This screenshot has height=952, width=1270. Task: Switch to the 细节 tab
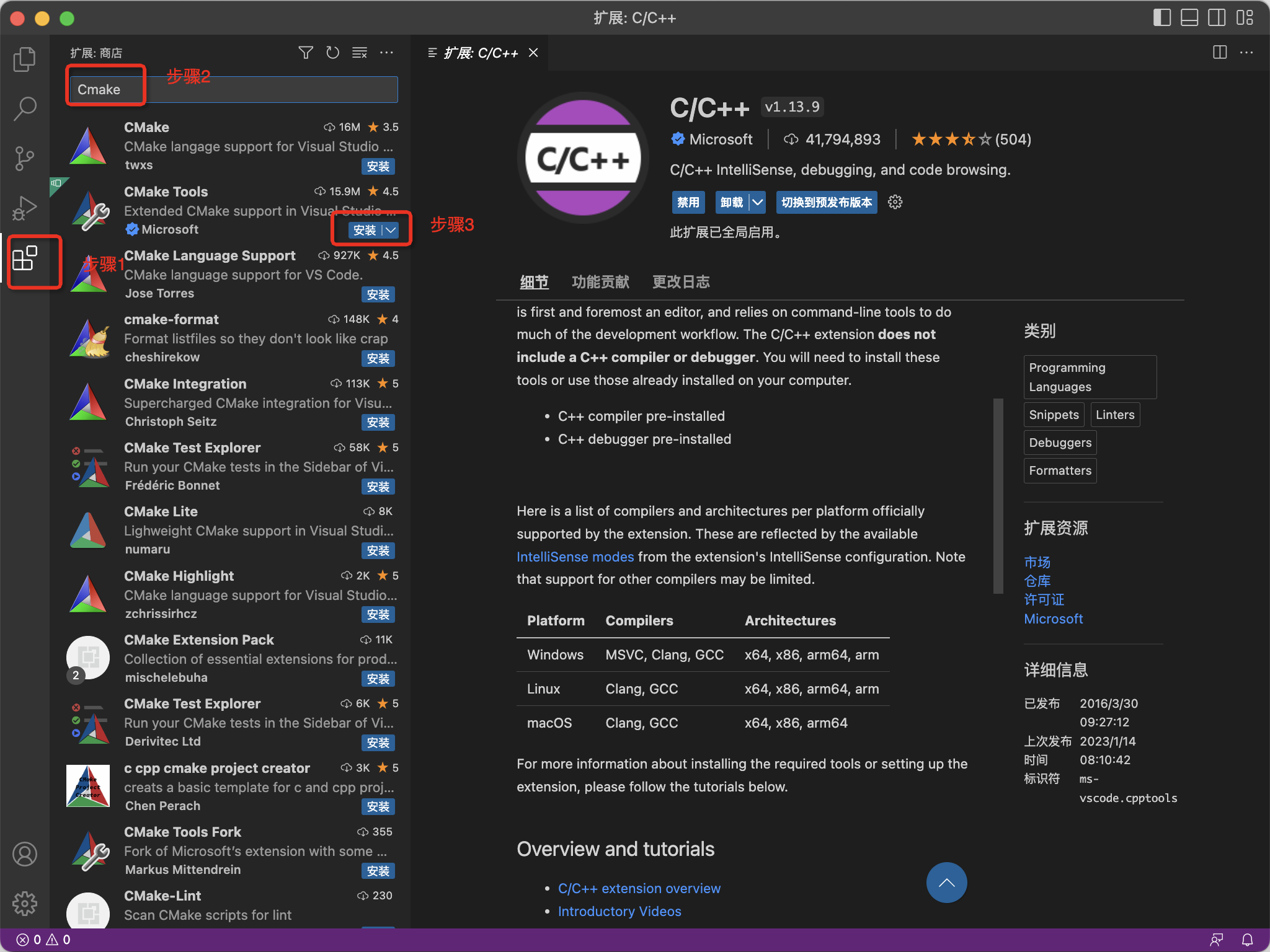[x=534, y=282]
